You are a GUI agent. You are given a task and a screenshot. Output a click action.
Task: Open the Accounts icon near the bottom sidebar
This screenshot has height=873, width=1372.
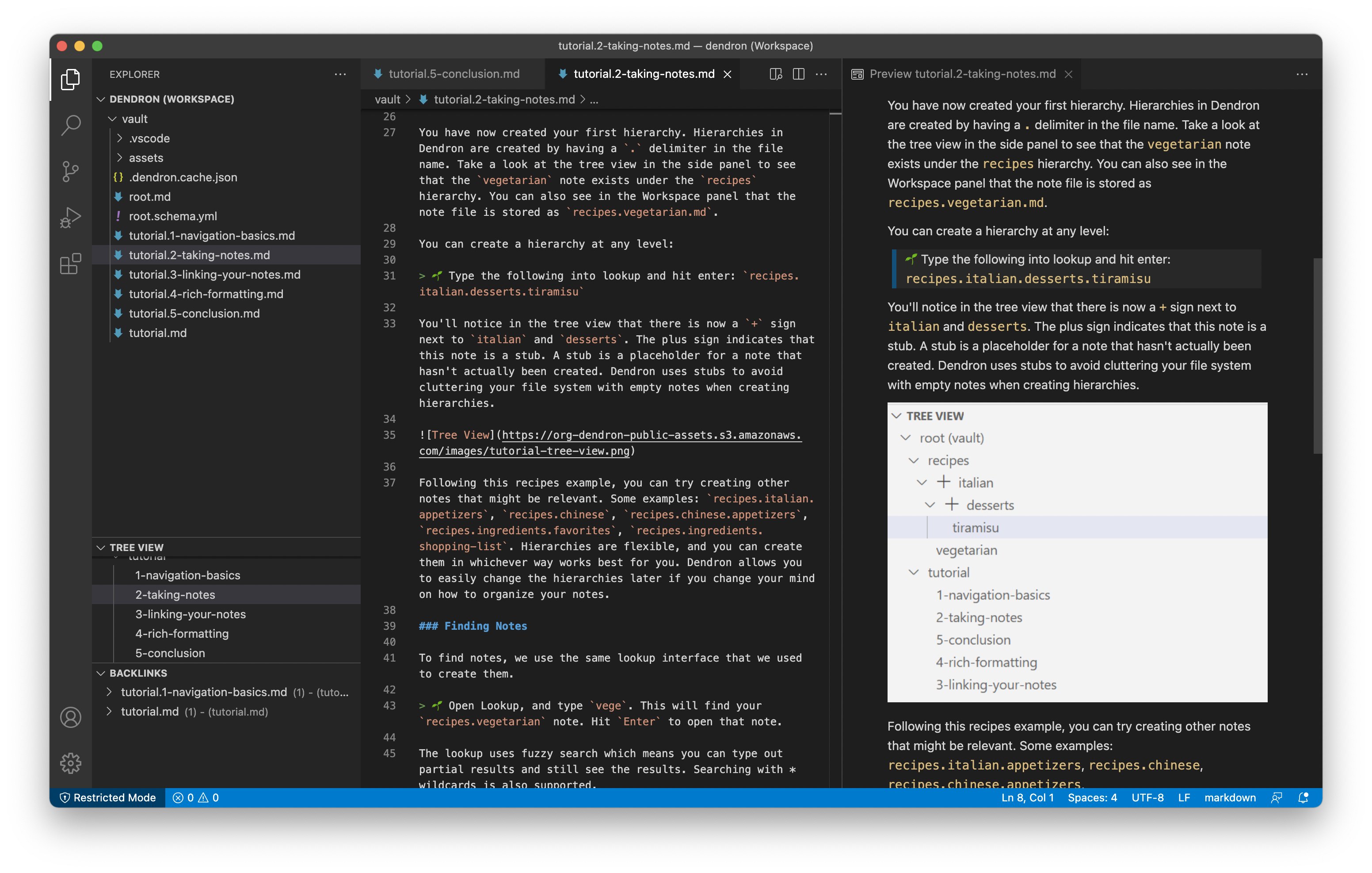point(70,718)
